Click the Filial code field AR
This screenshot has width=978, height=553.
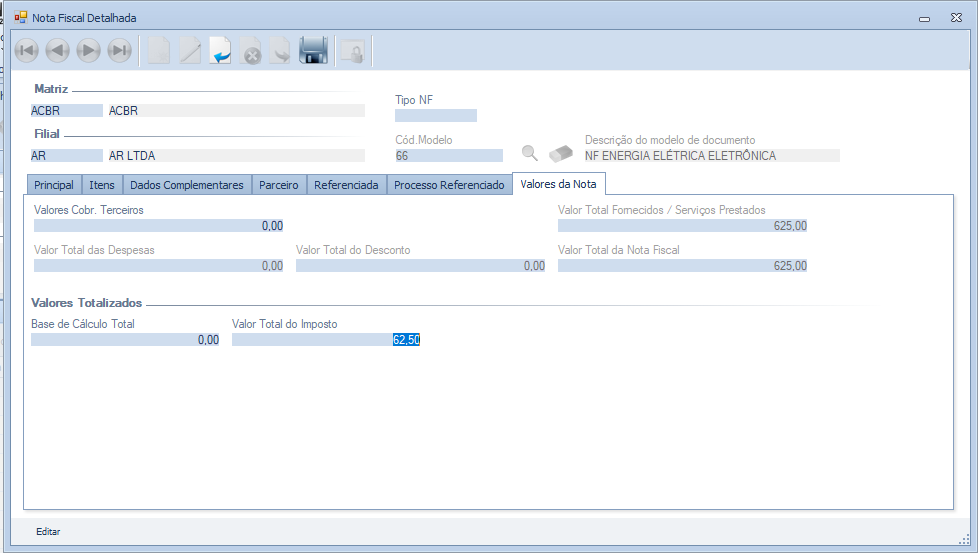(67, 156)
